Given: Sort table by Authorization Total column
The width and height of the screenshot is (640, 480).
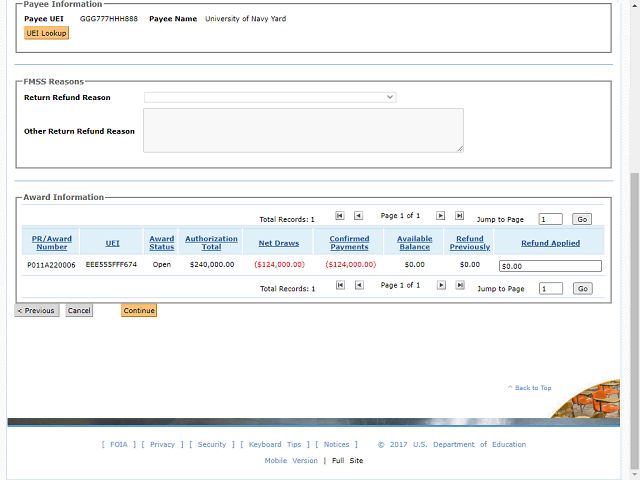Looking at the screenshot, I should [211, 243].
